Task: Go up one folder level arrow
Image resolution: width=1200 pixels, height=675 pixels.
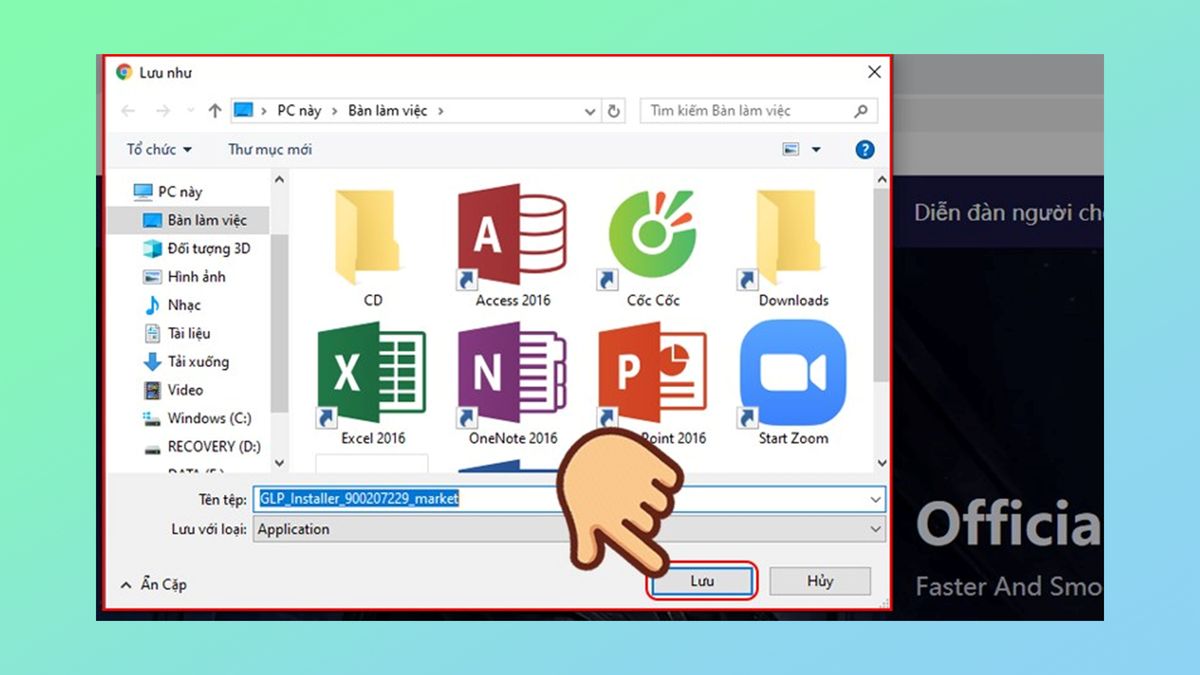Action: point(215,111)
